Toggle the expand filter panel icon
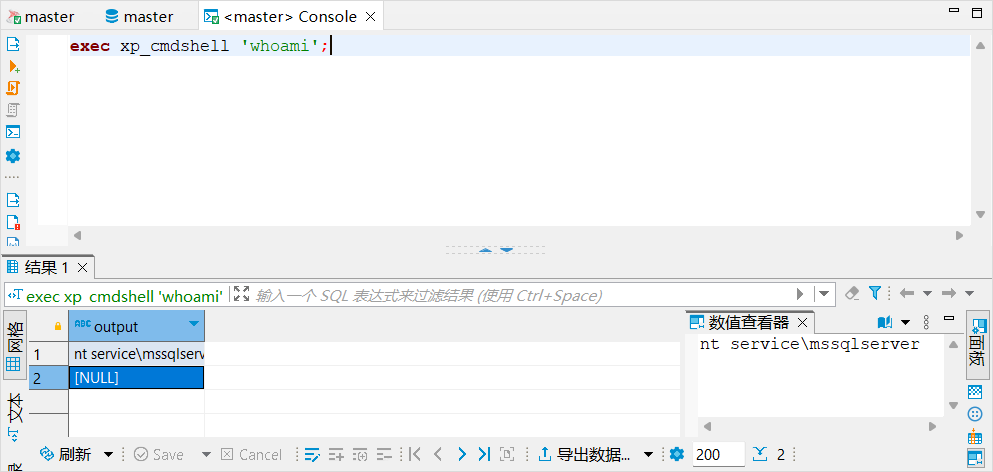Image resolution: width=993 pixels, height=472 pixels. click(241, 294)
